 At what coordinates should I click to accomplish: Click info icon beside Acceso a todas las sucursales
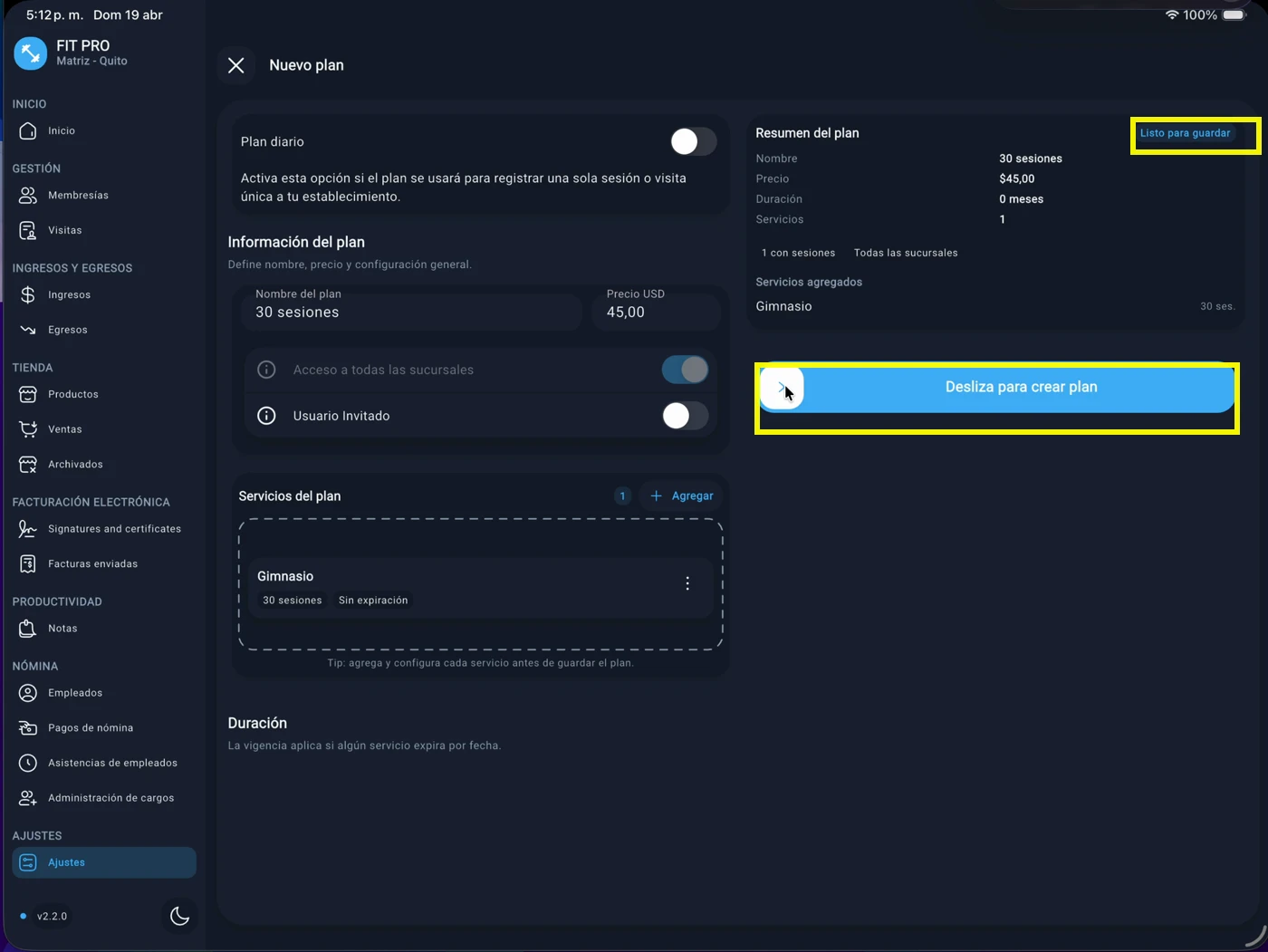tap(266, 370)
